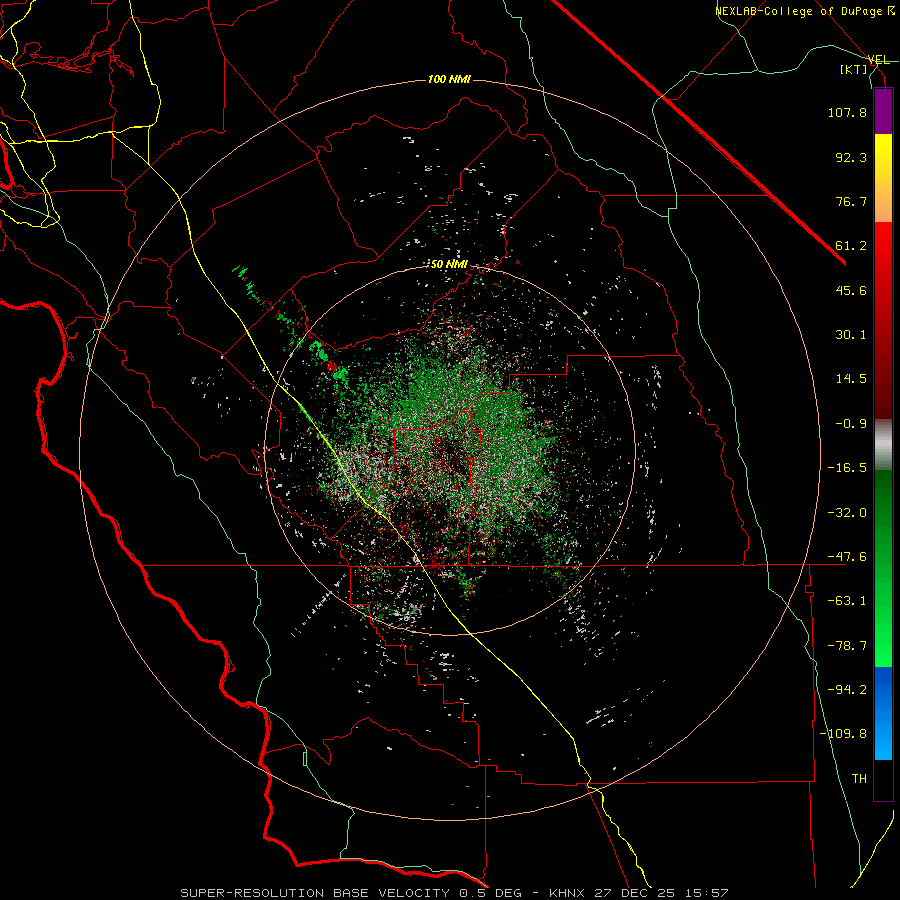Select the 76.7 velocity scale value
Image resolution: width=900 pixels, height=900 pixels.
851,201
